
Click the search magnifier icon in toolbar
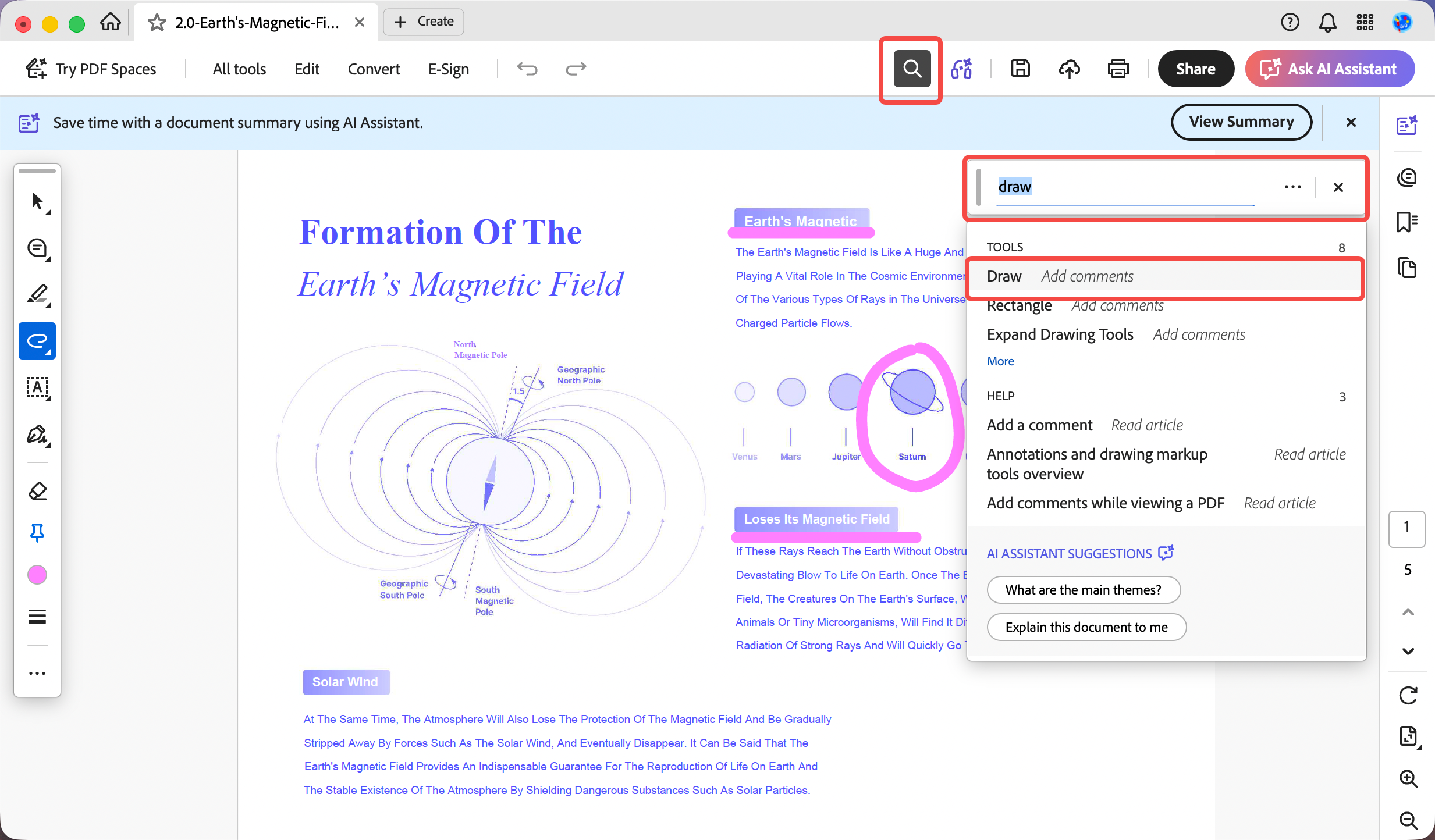pyautogui.click(x=912, y=69)
